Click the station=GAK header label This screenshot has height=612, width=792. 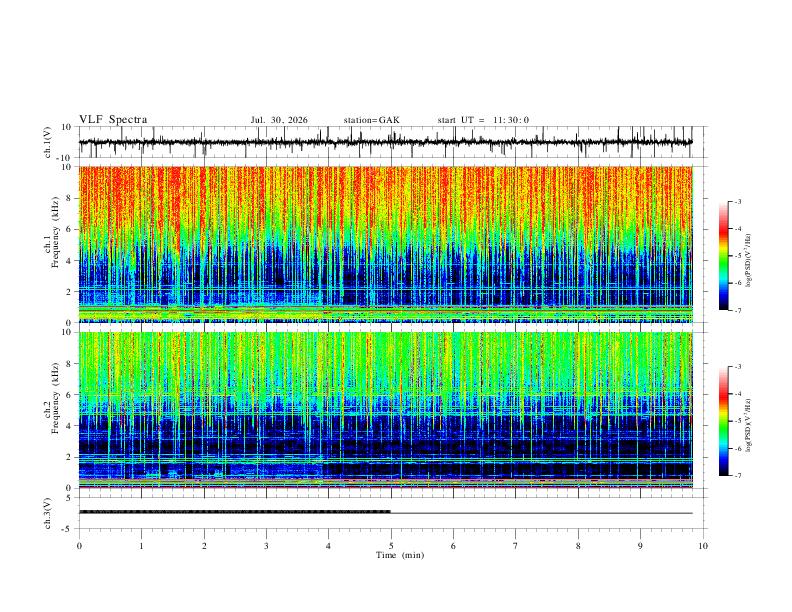(x=371, y=120)
